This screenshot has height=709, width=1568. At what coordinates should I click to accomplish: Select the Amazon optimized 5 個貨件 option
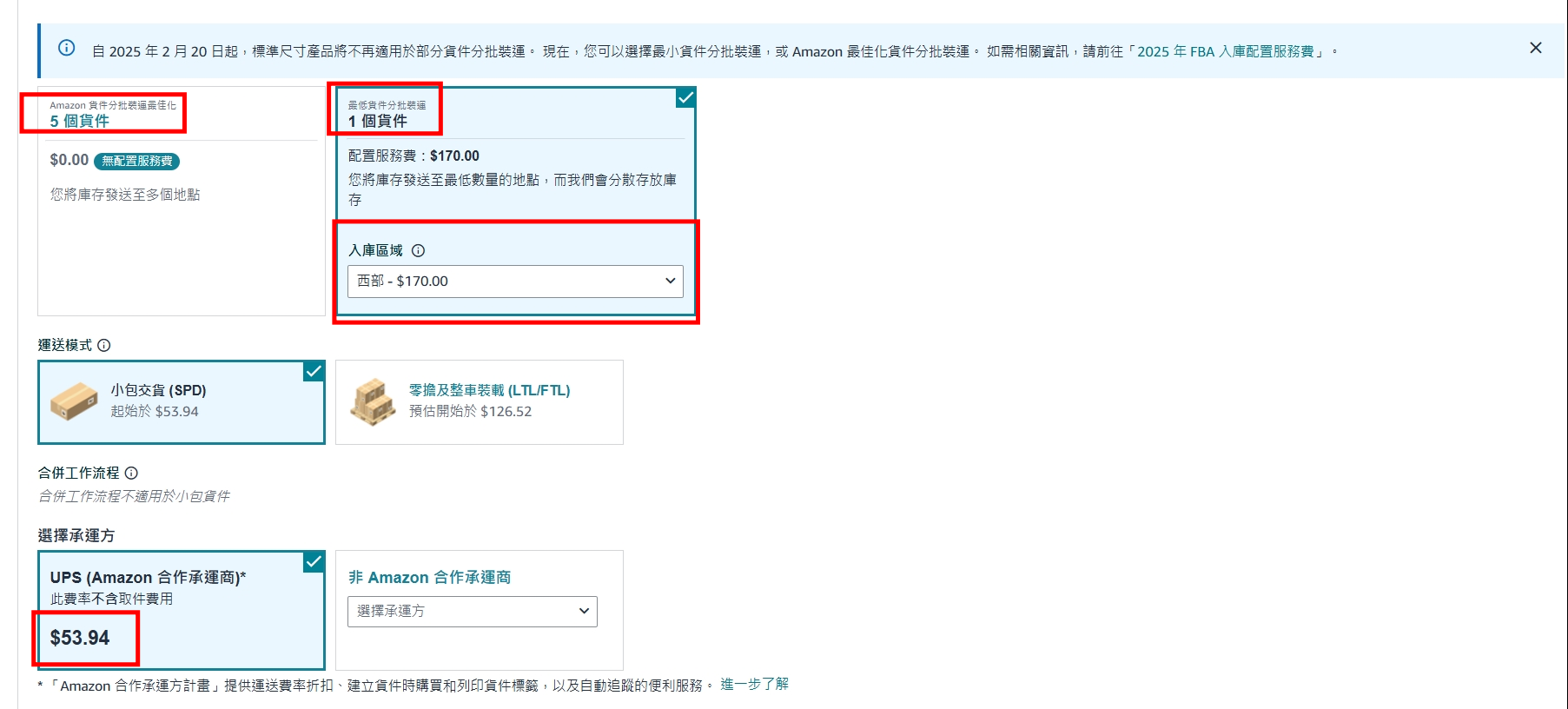(x=80, y=121)
